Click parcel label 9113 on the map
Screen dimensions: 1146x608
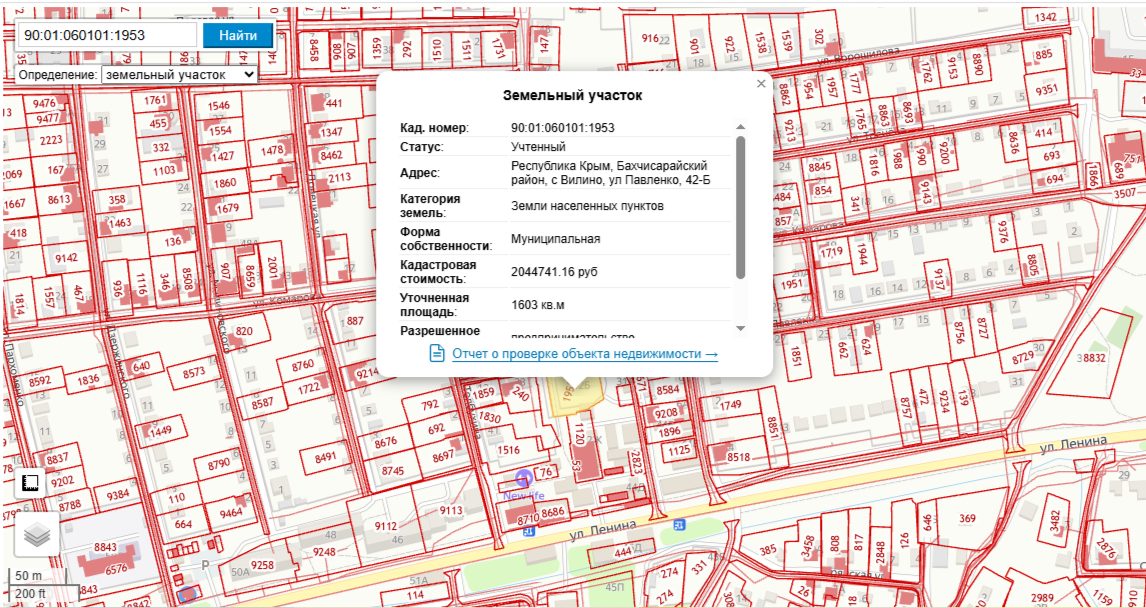[451, 510]
